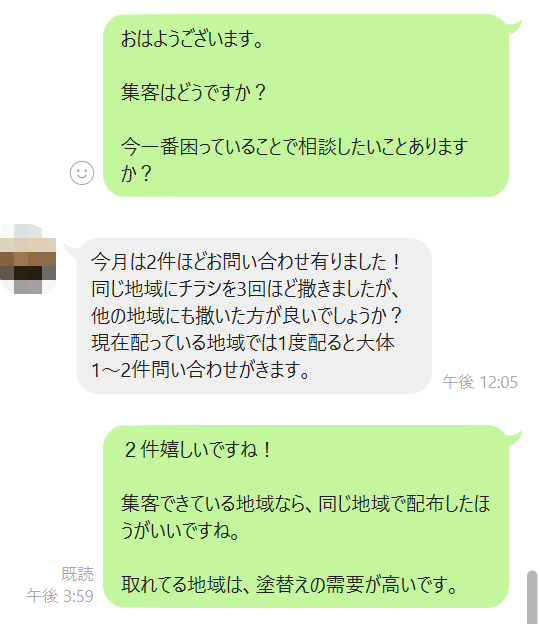Click the line うがいいですね。
The image size is (540, 624).
(180, 530)
